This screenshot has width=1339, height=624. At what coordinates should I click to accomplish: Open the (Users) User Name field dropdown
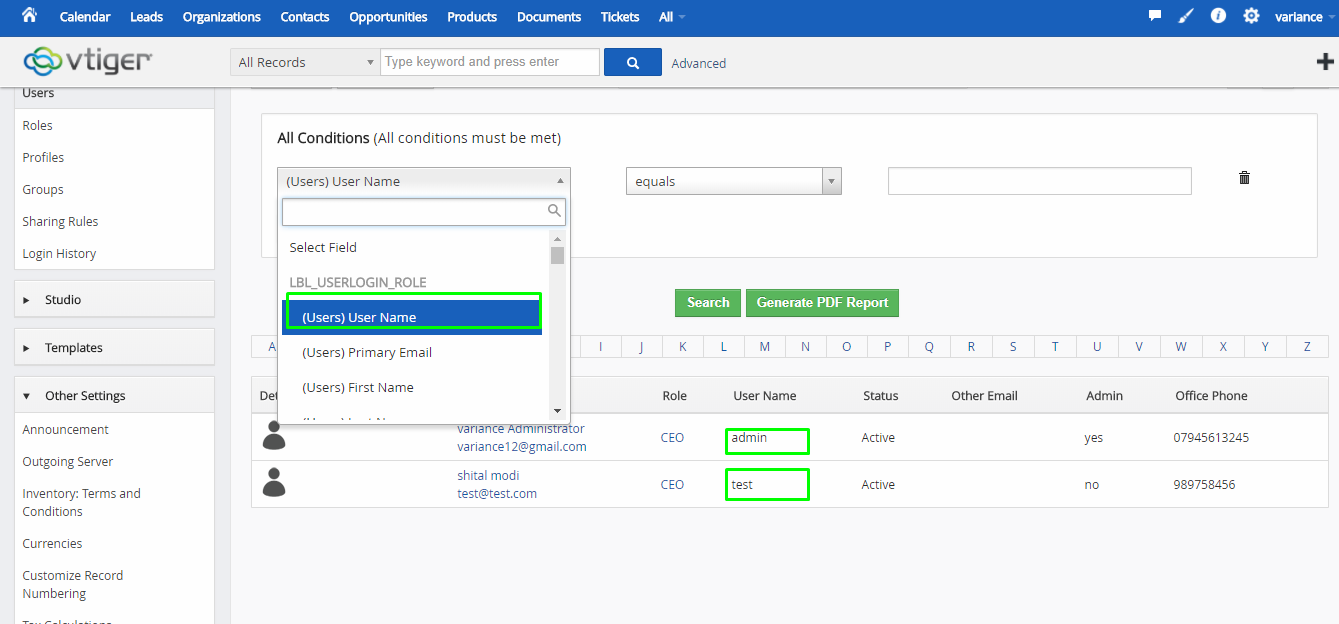424,181
